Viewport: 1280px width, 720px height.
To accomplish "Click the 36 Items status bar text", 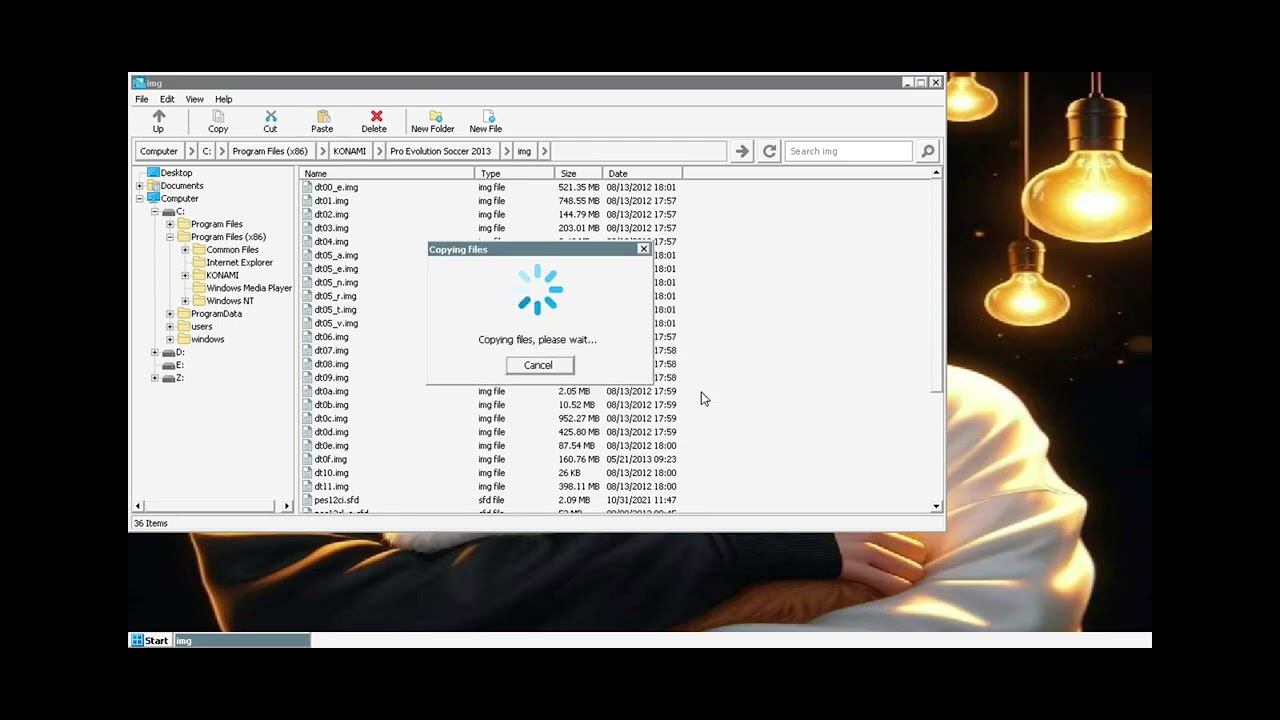I will coord(151,523).
